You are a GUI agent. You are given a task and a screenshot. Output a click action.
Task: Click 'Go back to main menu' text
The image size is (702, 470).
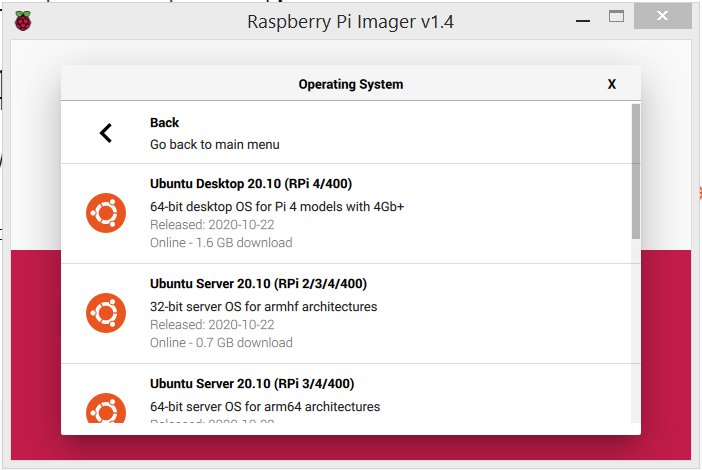pos(214,145)
